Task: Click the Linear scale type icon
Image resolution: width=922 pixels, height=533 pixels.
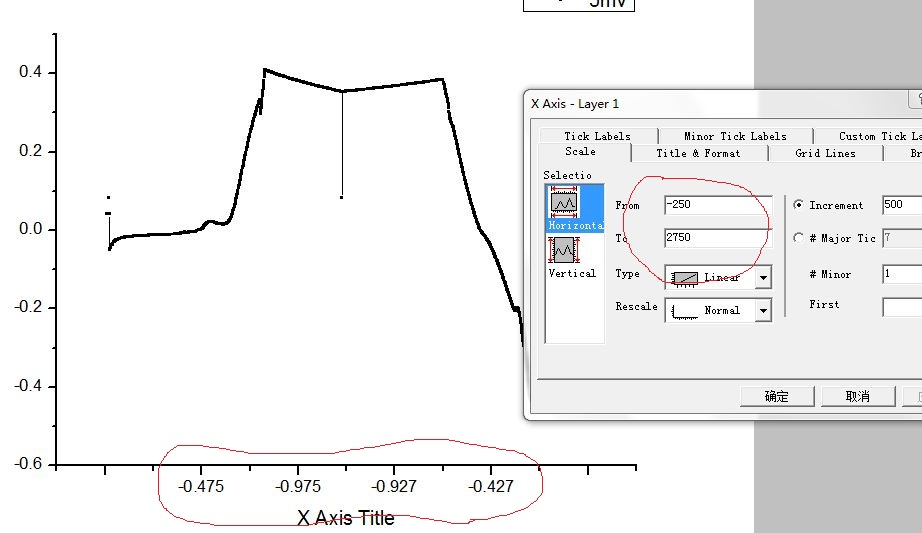Action: (684, 278)
